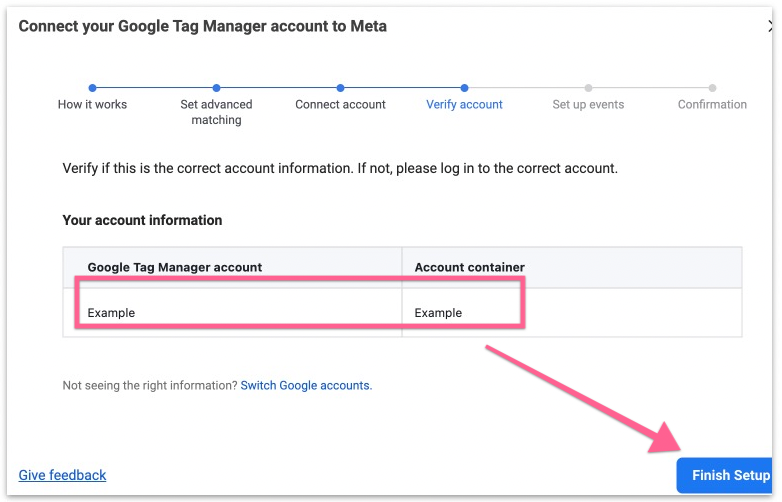Viewport: 782px width, 502px height.
Task: Jump to the "Set up events" step label
Action: pos(588,104)
